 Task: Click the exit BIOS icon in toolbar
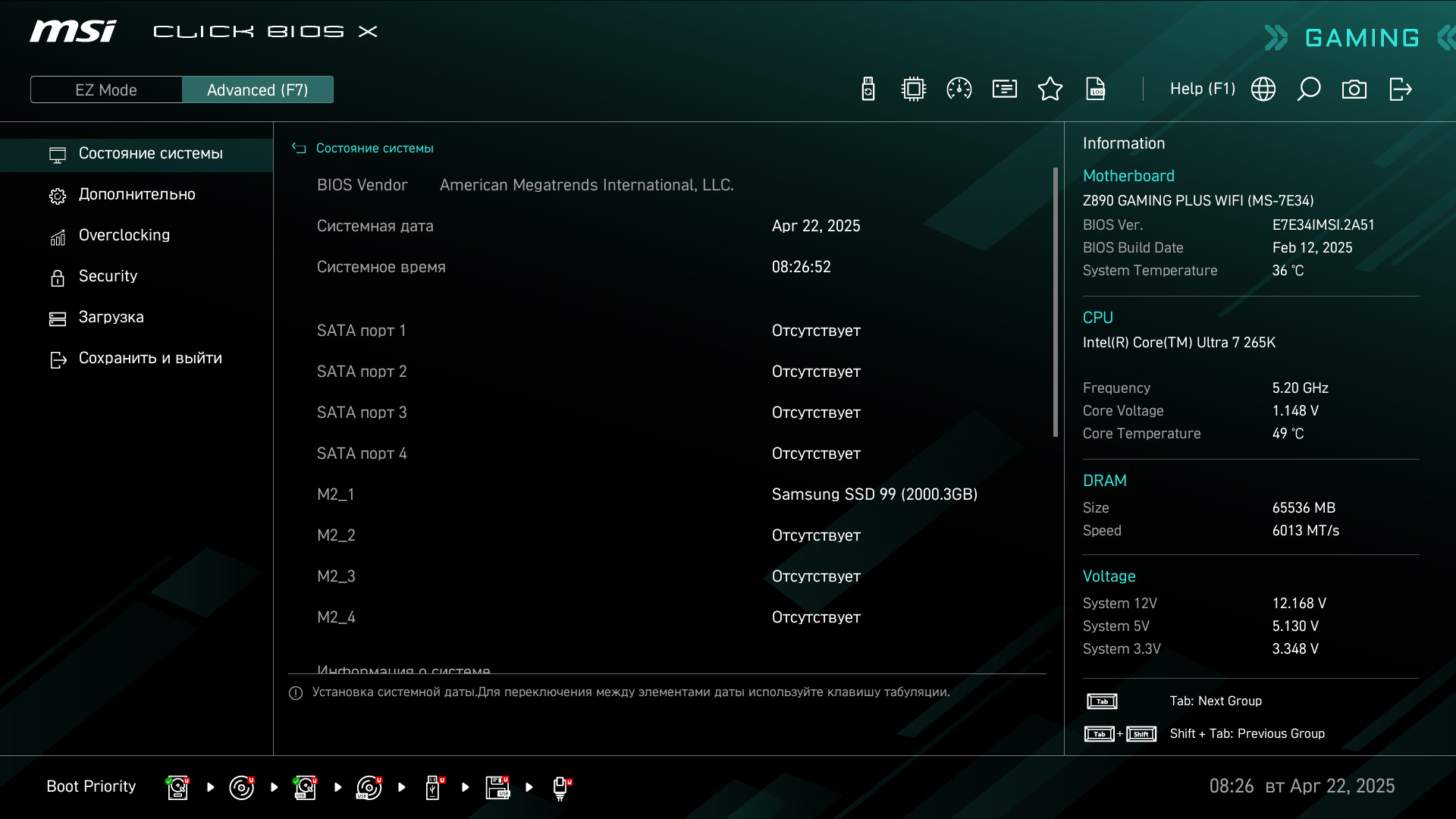(x=1401, y=89)
